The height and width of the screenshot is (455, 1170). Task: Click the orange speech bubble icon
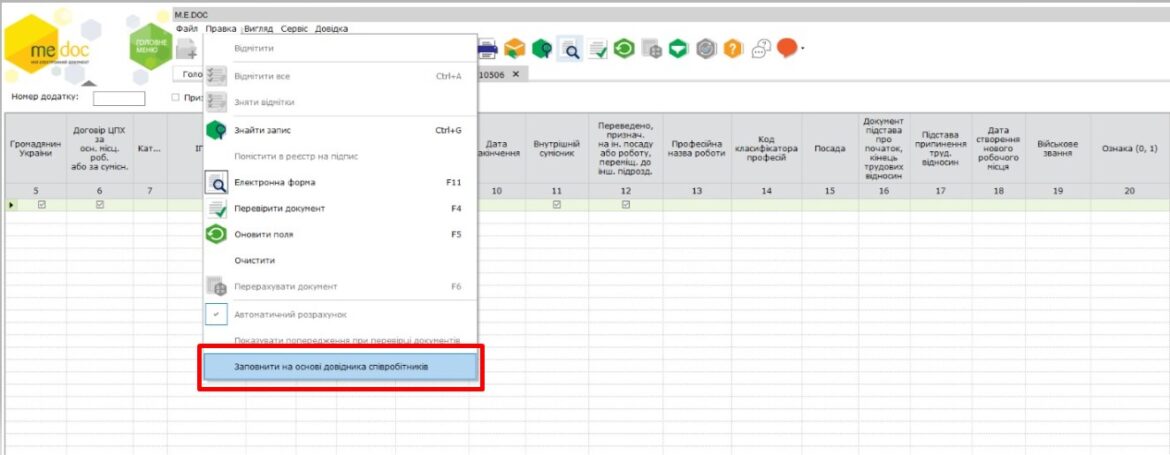[x=786, y=48]
